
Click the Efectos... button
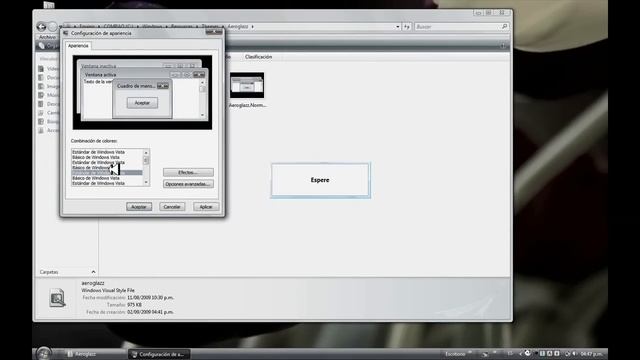188,173
